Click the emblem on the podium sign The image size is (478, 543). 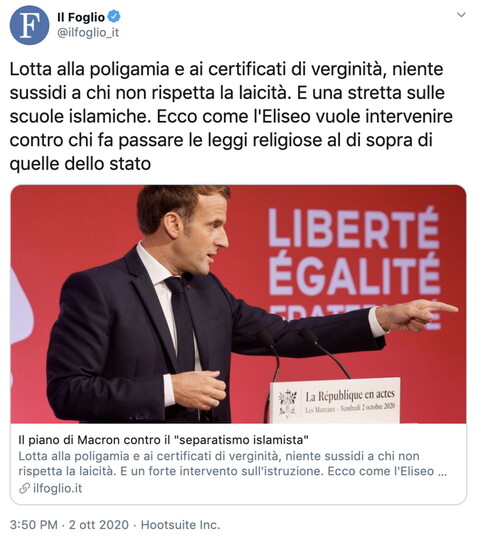tap(287, 402)
